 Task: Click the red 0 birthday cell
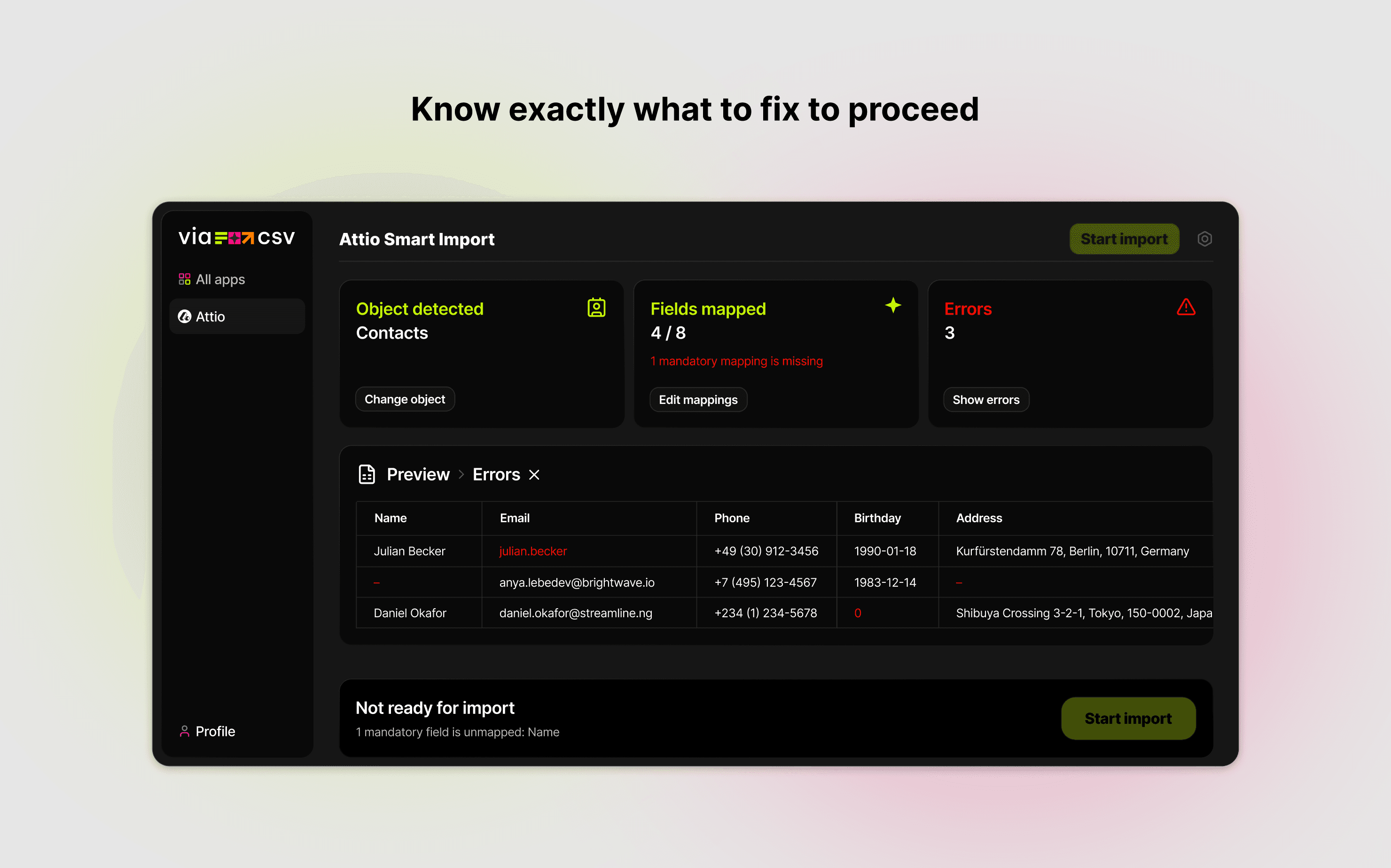pos(858,613)
